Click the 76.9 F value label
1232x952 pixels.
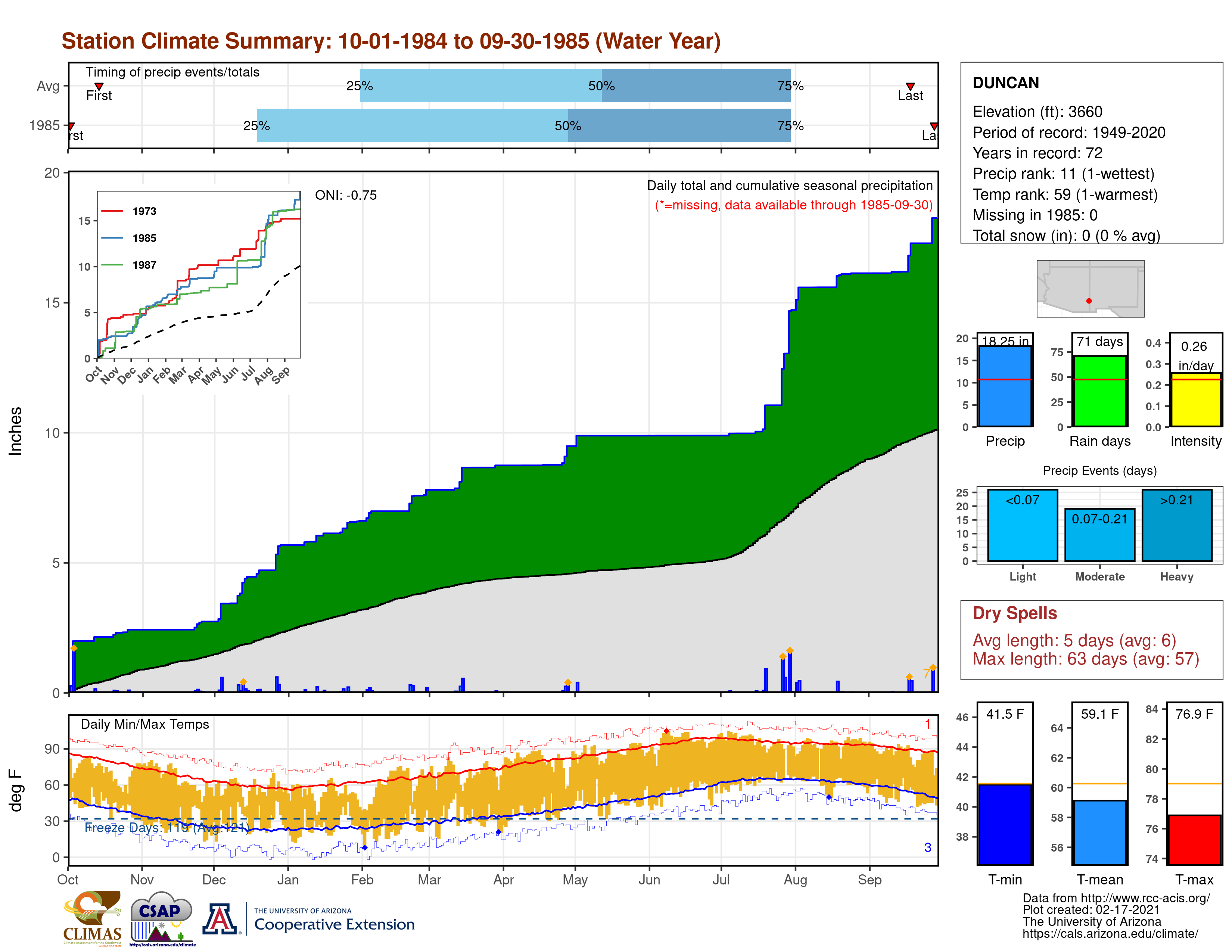tap(1194, 714)
